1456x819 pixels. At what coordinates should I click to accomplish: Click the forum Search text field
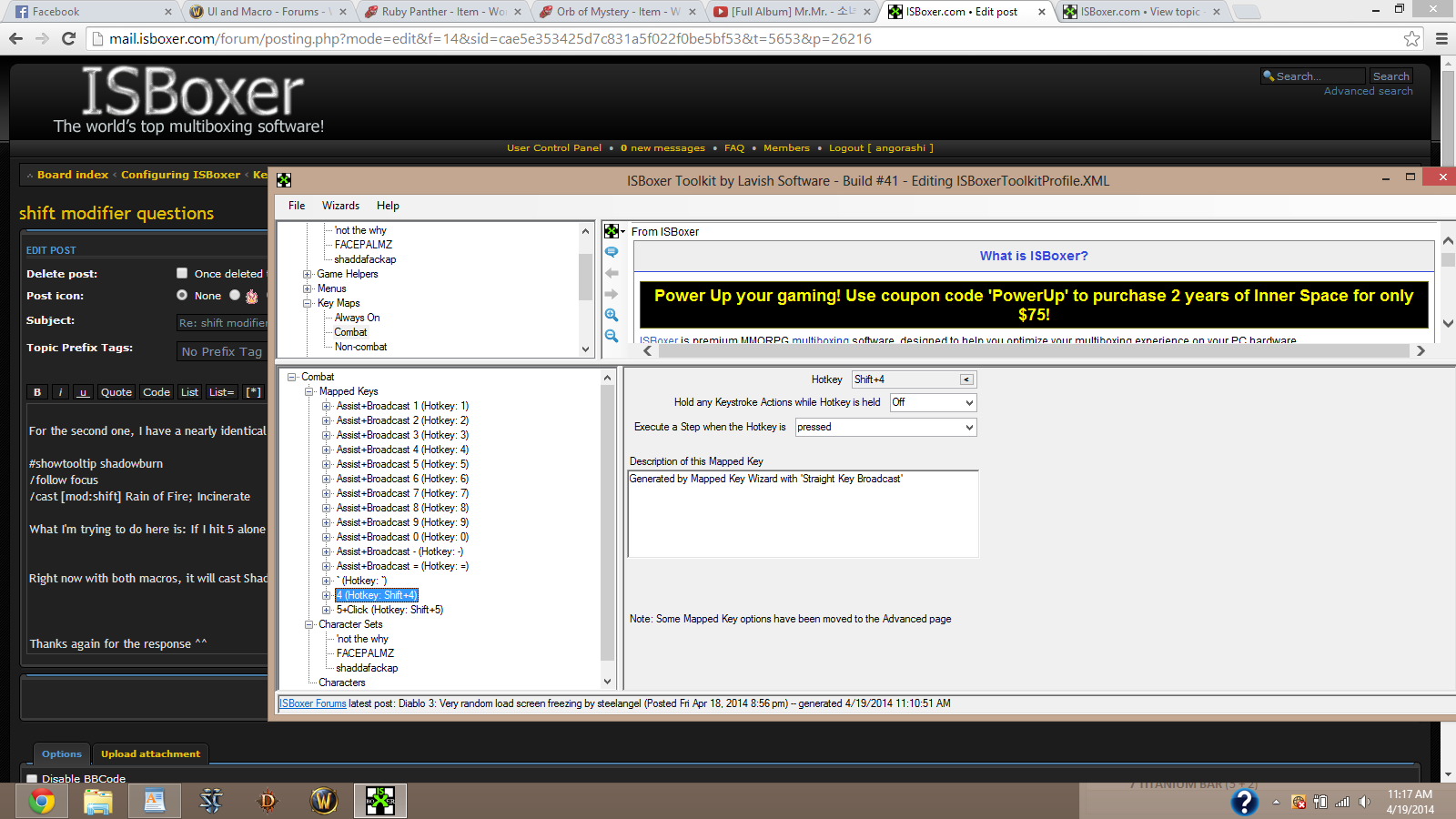tap(1313, 76)
